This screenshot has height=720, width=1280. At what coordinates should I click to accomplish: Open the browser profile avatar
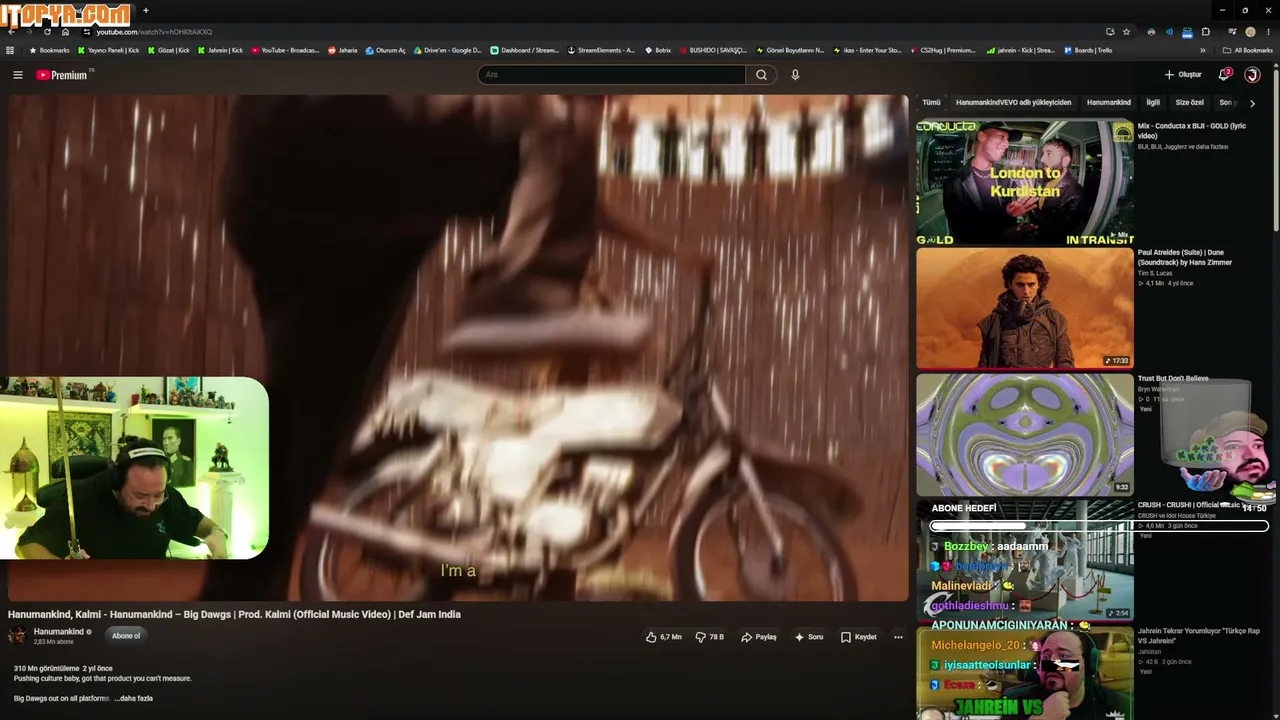tap(1250, 32)
